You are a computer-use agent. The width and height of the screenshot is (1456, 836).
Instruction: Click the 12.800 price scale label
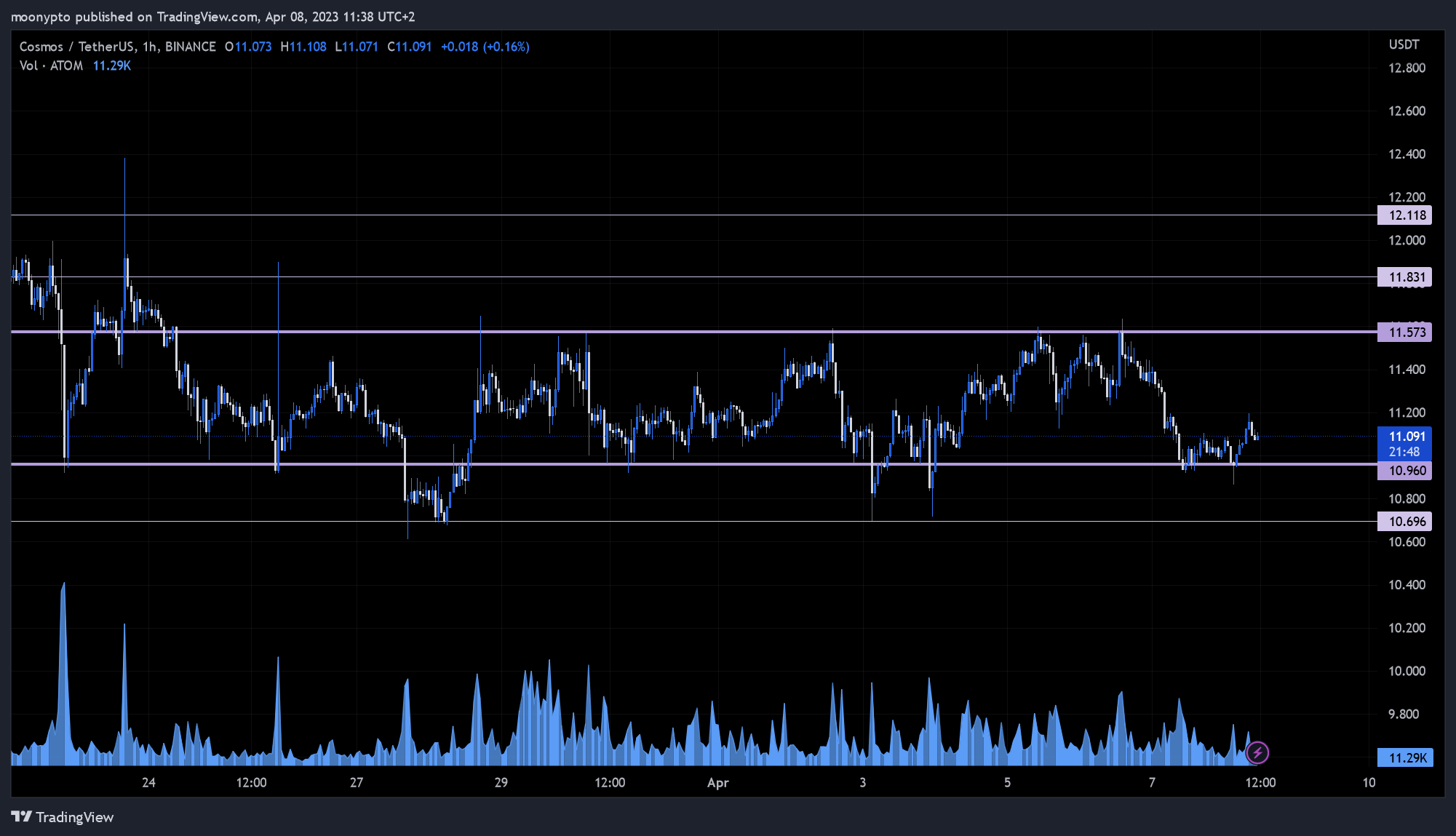click(x=1407, y=68)
